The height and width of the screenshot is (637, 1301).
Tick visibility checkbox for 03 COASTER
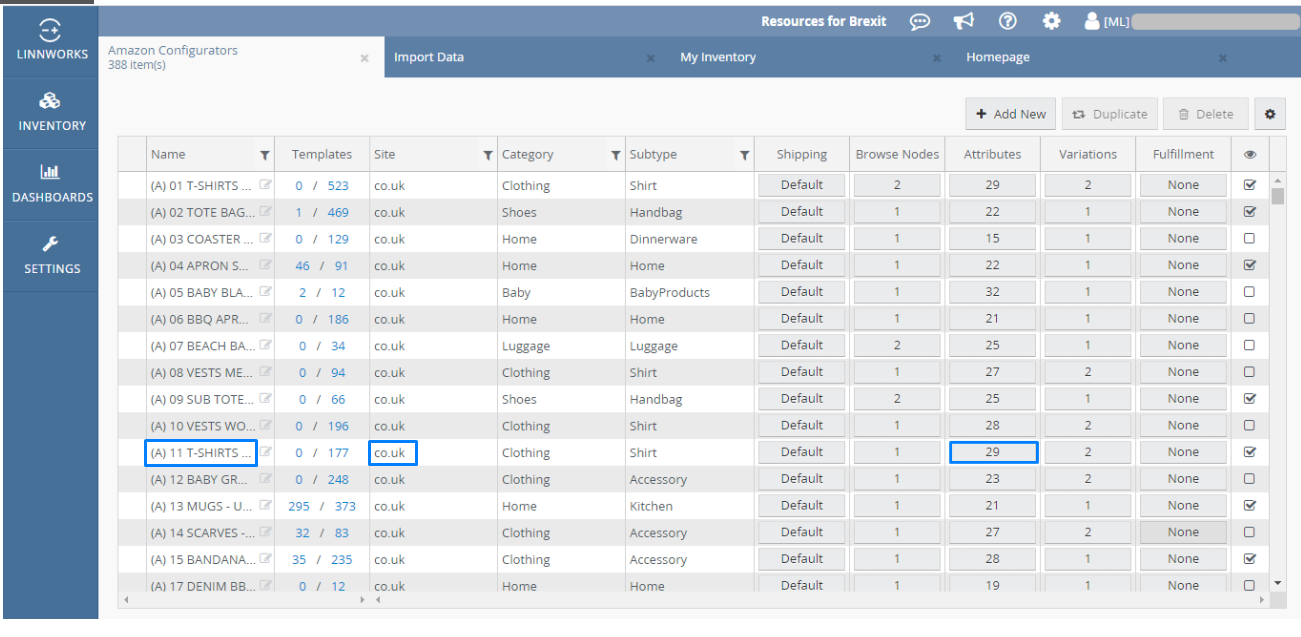coord(1249,239)
